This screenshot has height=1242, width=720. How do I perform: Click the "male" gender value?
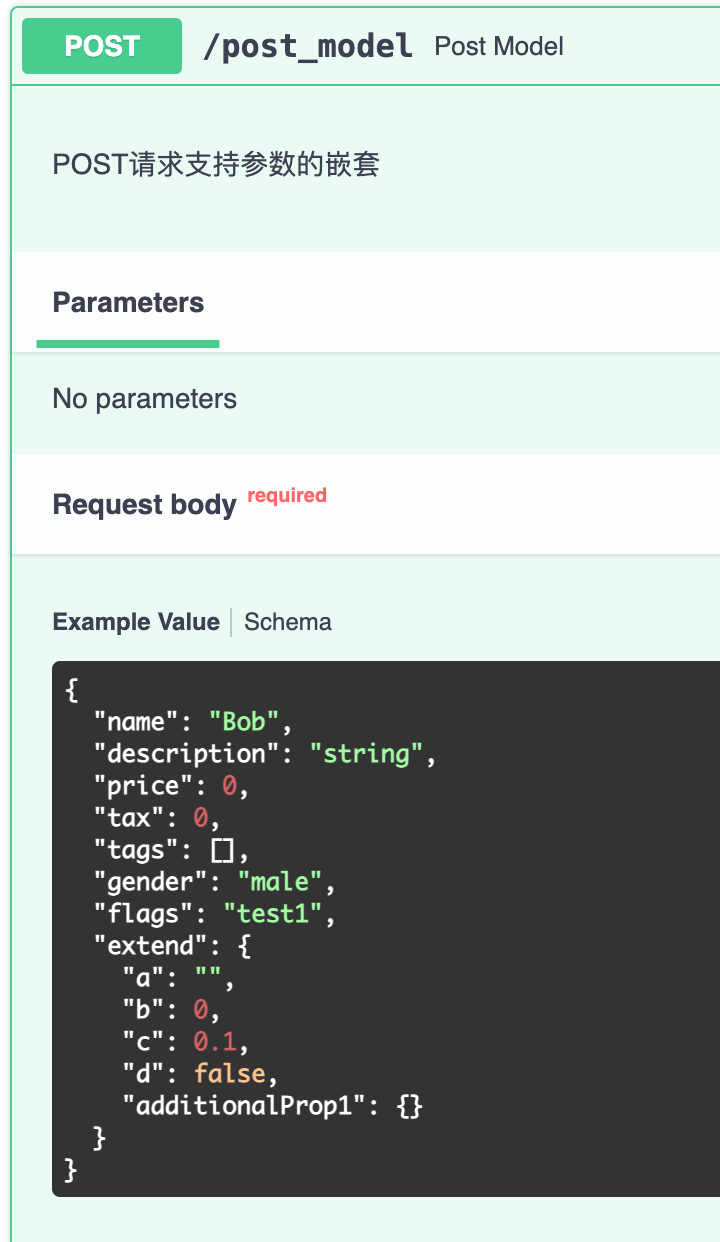281,882
